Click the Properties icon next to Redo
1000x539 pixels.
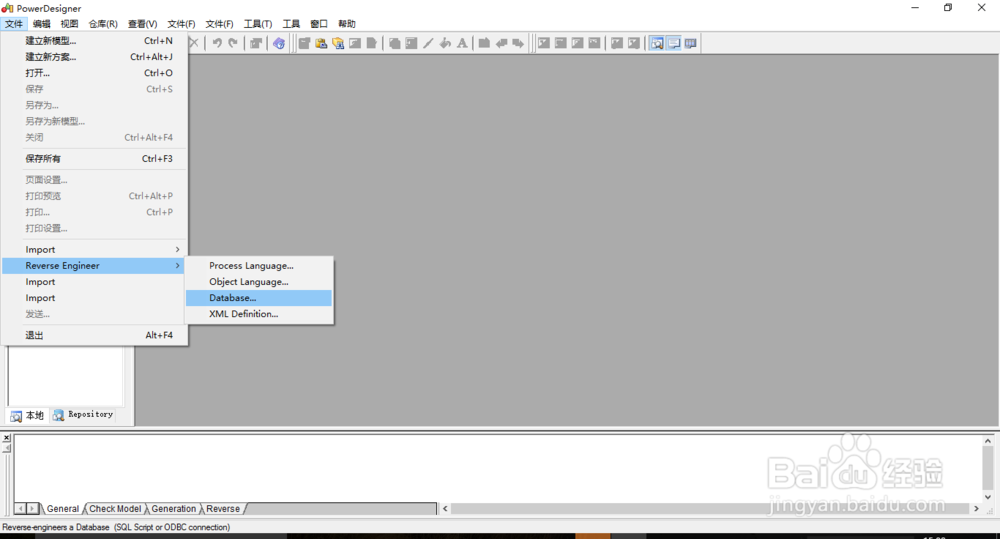[x=256, y=43]
